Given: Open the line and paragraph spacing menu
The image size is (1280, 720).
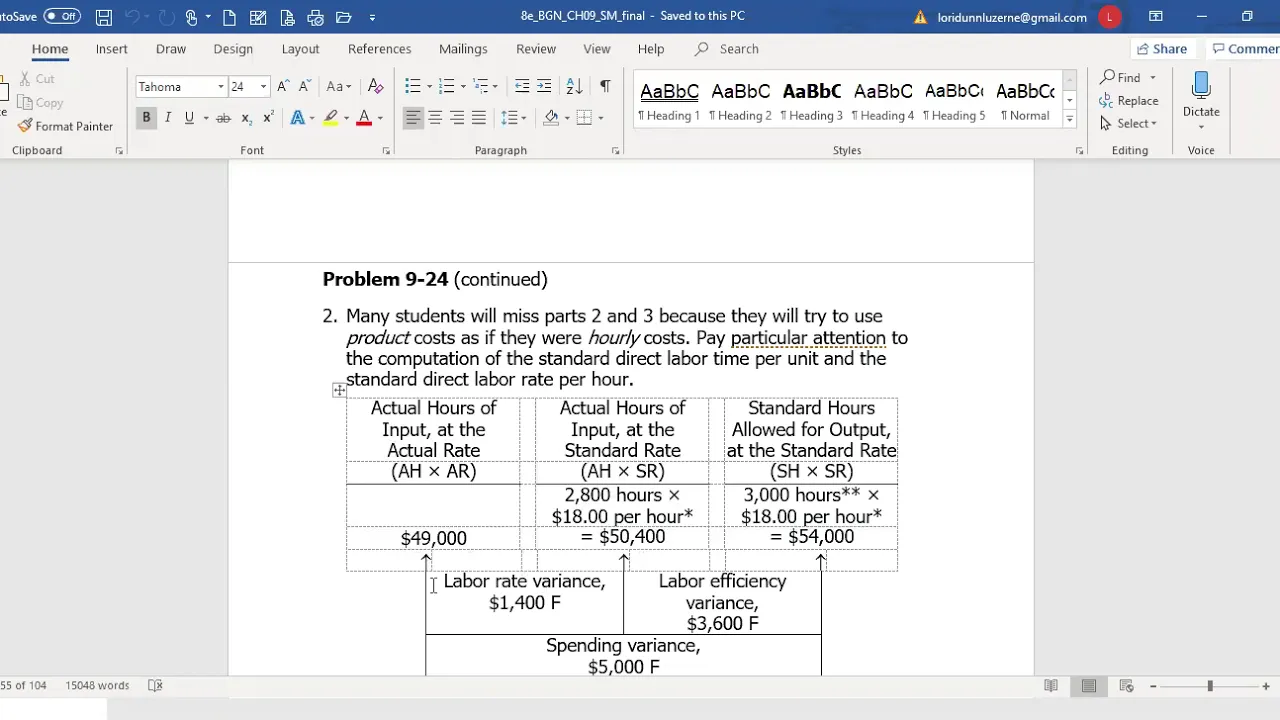Looking at the screenshot, I should click(513, 118).
